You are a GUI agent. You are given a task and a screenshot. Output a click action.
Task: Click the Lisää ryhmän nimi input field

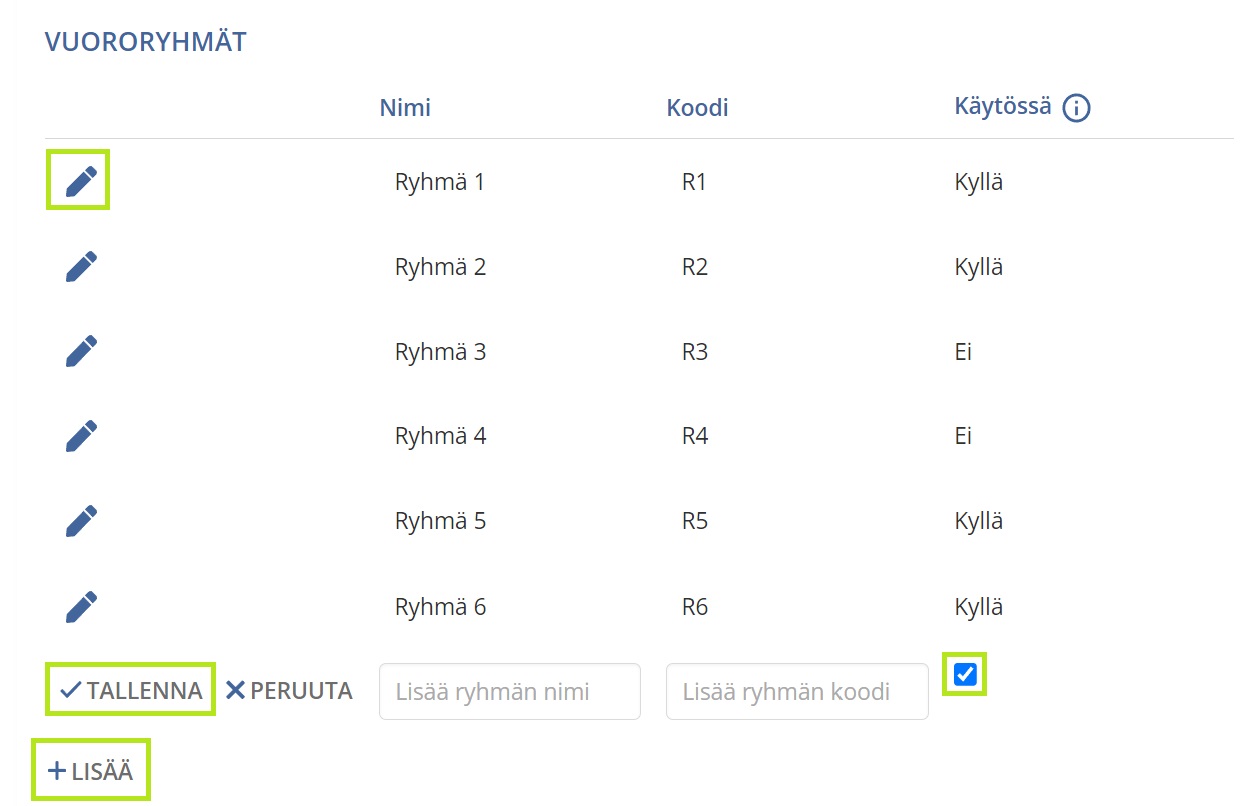click(509, 690)
